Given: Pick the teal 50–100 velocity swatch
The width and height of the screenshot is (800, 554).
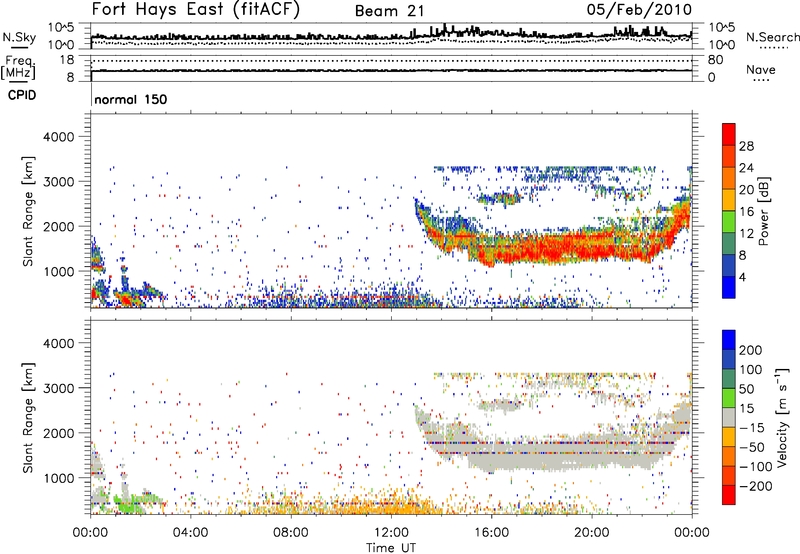Looking at the screenshot, I should 729,379.
